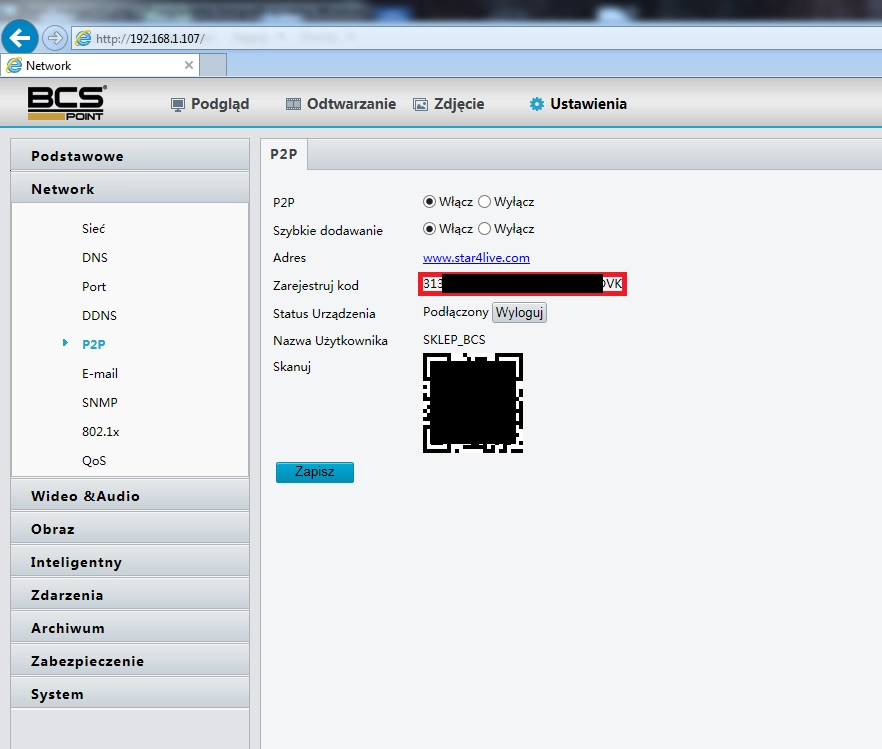Open SNMP settings in sidebar
This screenshot has height=749, width=882.
click(x=100, y=403)
